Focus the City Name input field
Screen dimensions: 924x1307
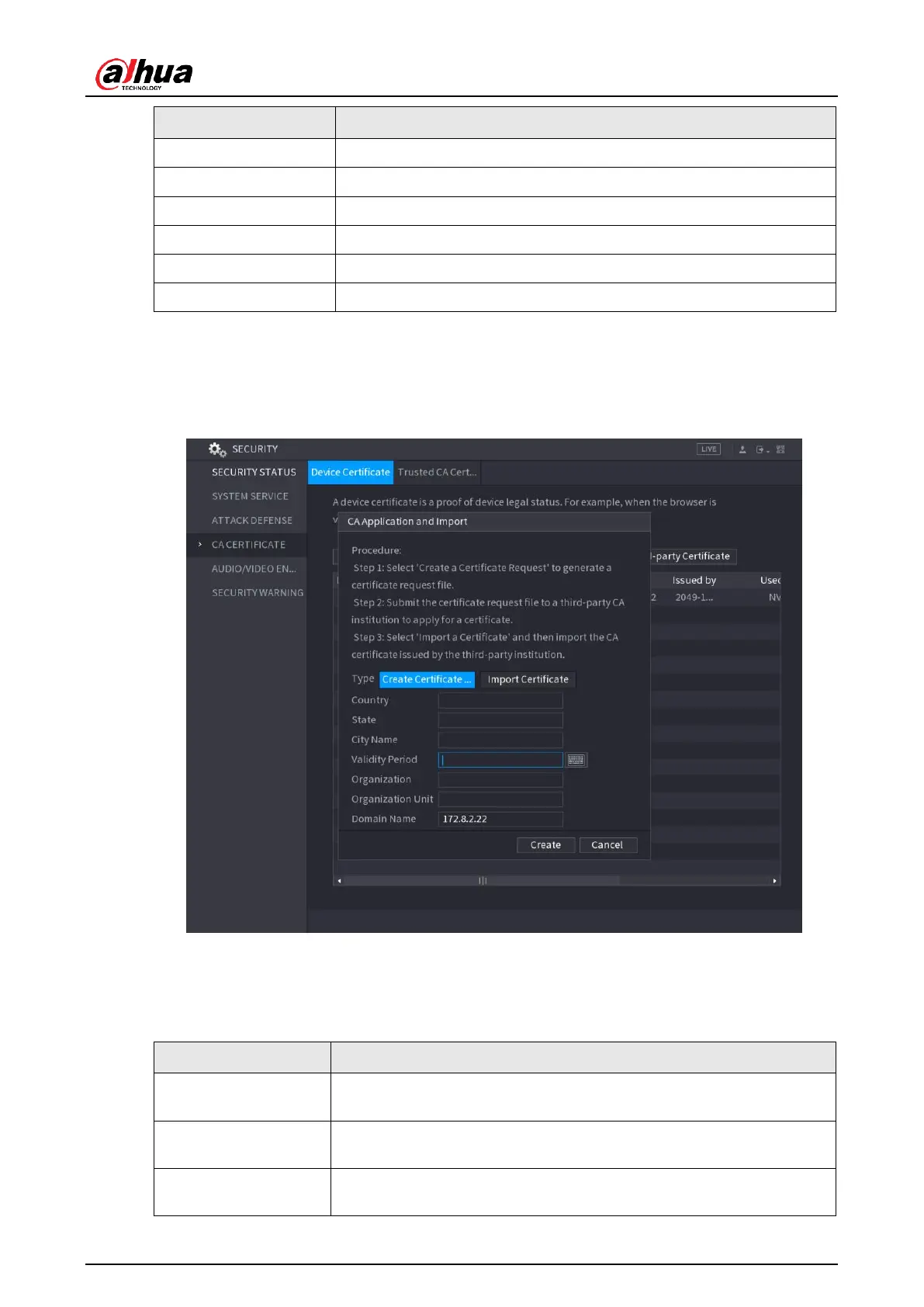(x=500, y=740)
